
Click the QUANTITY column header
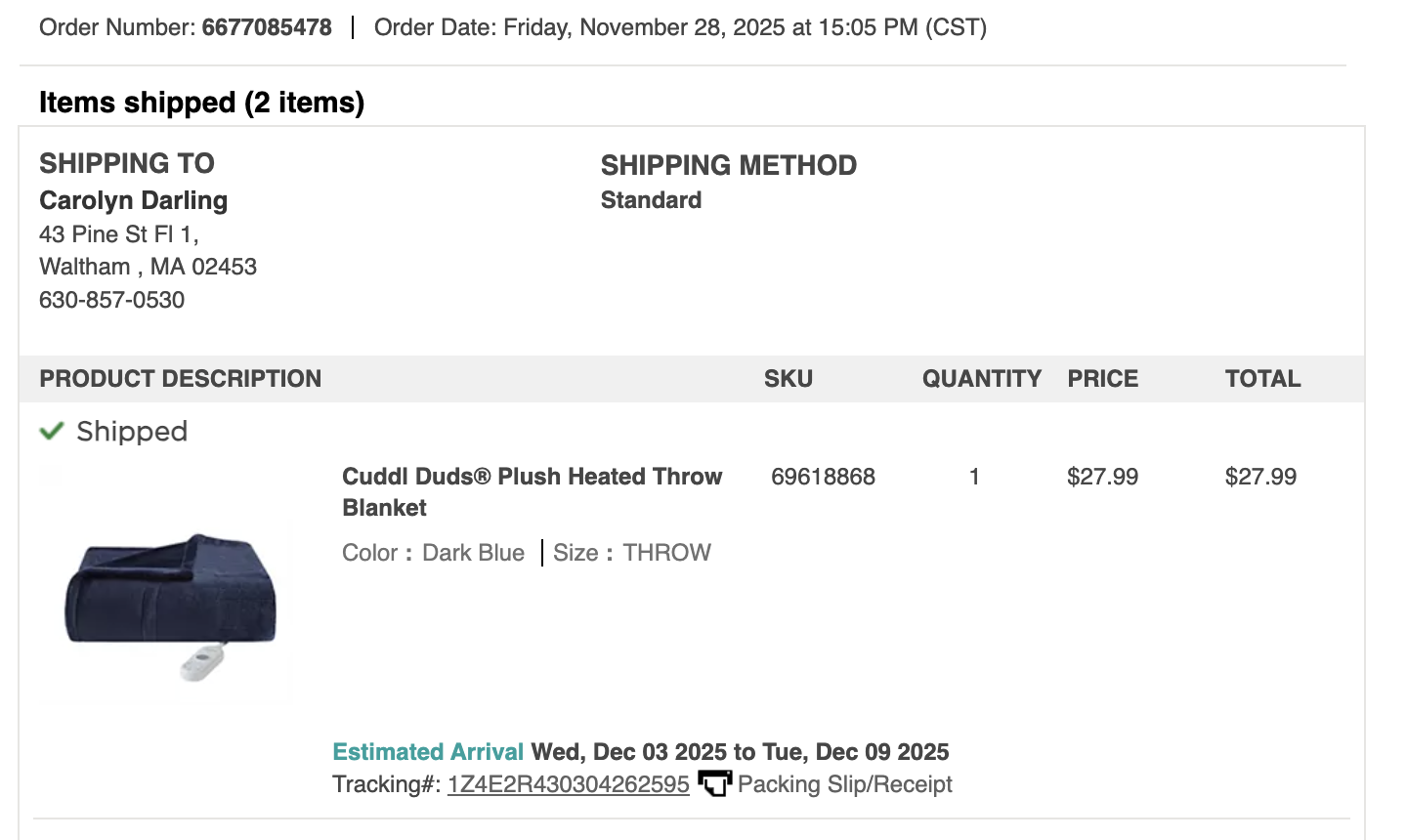[x=982, y=379]
